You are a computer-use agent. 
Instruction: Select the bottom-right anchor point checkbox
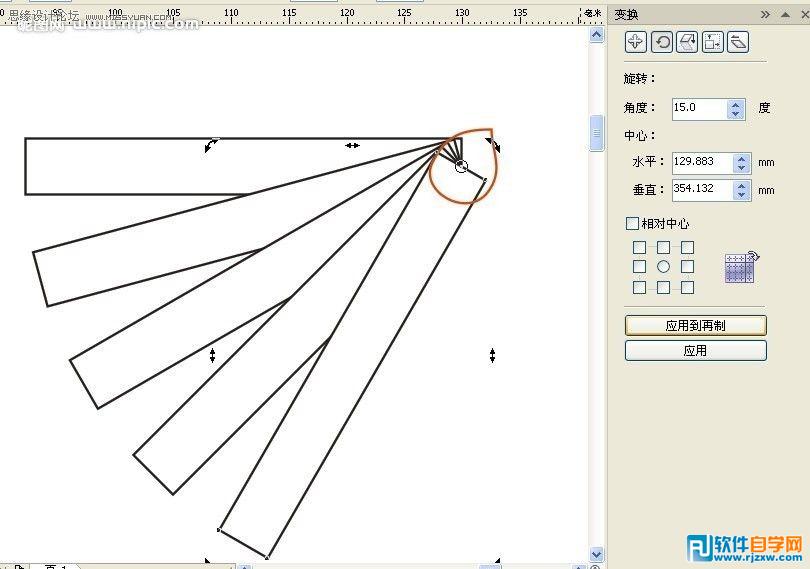[x=687, y=288]
